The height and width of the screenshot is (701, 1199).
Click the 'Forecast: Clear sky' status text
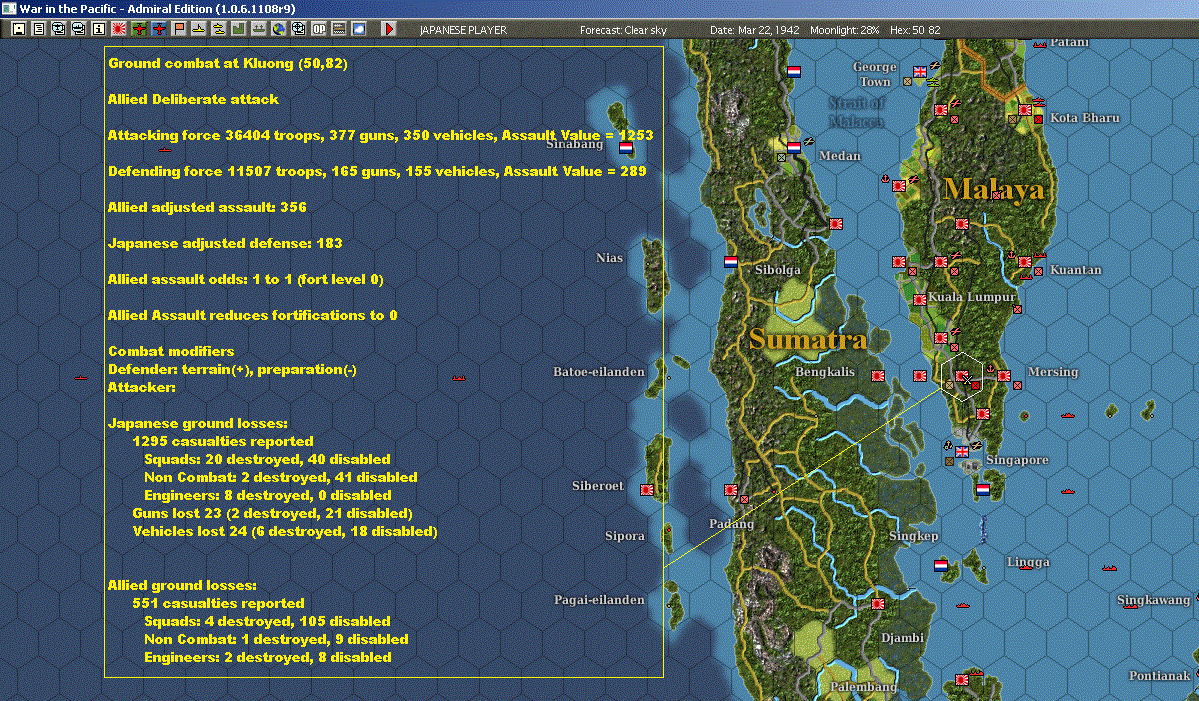623,30
